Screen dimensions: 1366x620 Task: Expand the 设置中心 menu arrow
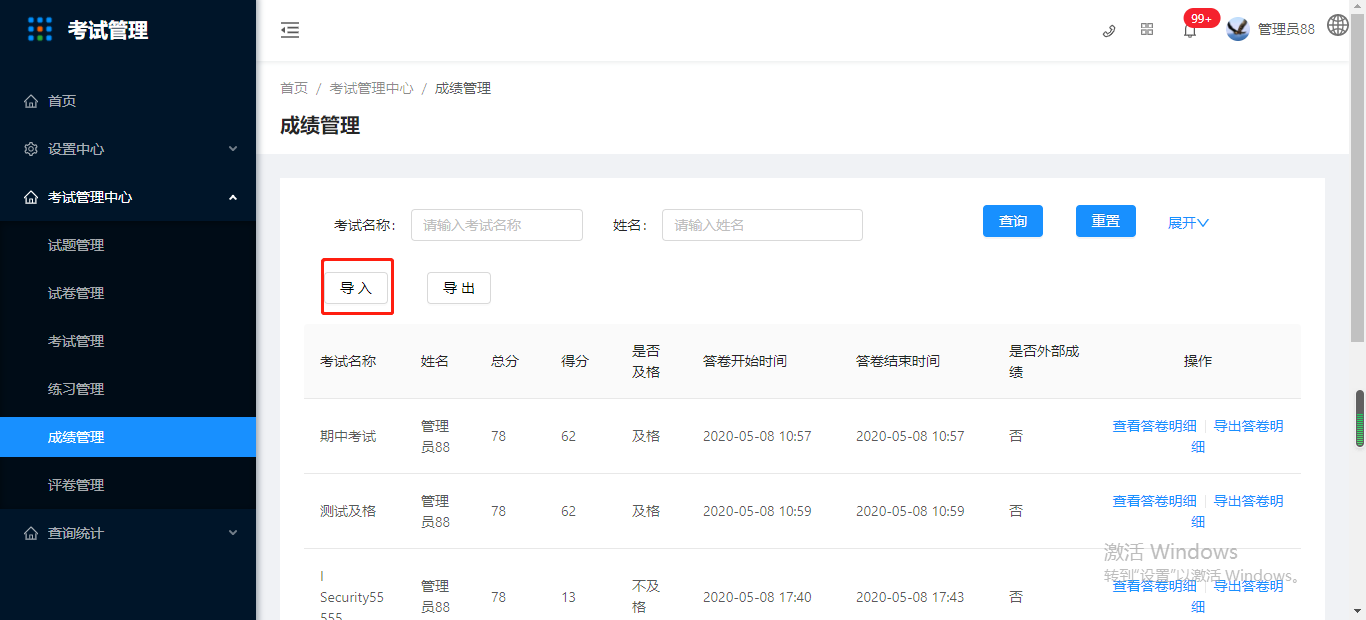(233, 149)
